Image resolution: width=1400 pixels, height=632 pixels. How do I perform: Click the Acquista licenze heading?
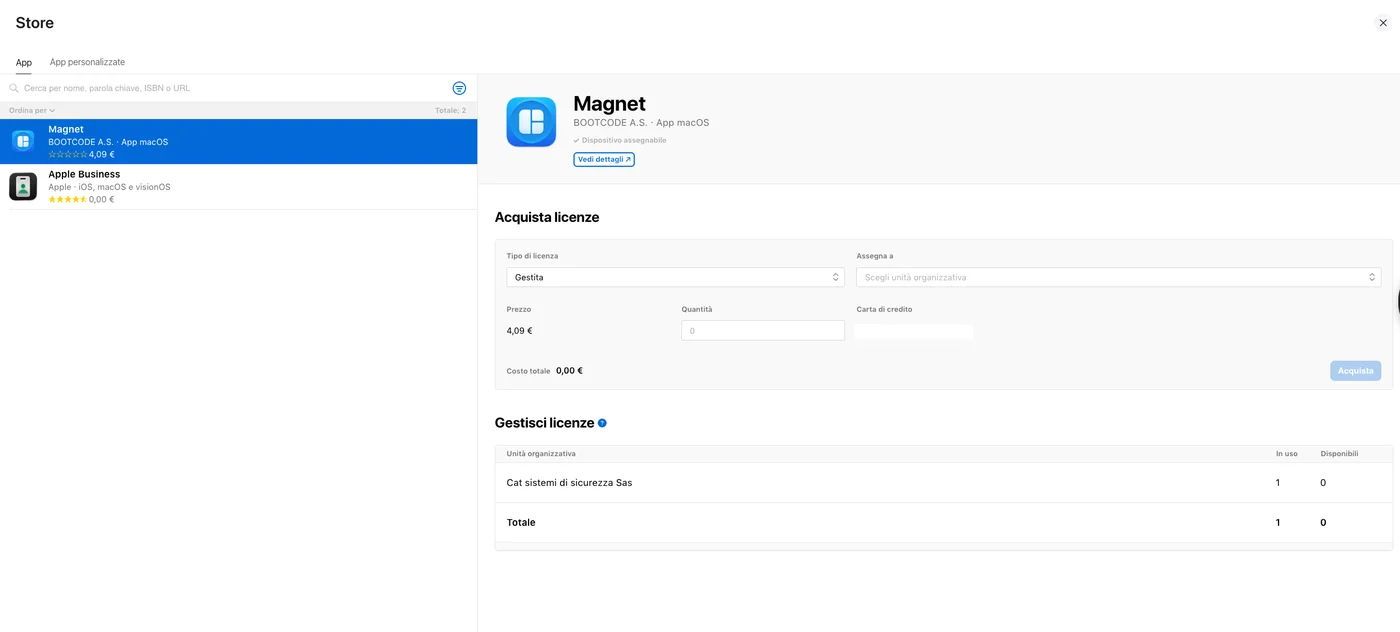[x=547, y=217]
